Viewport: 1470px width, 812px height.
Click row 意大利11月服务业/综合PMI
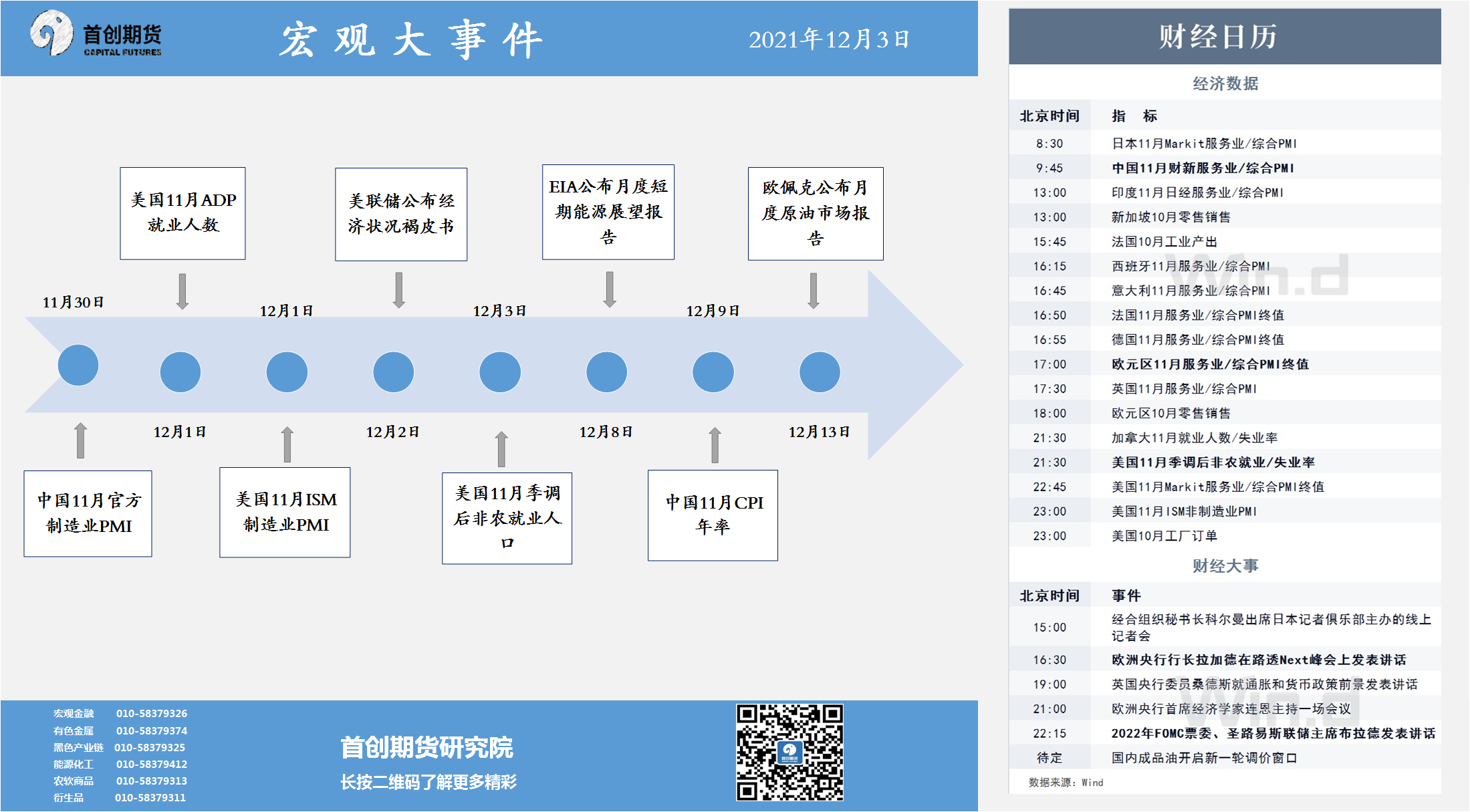pos(1225,291)
